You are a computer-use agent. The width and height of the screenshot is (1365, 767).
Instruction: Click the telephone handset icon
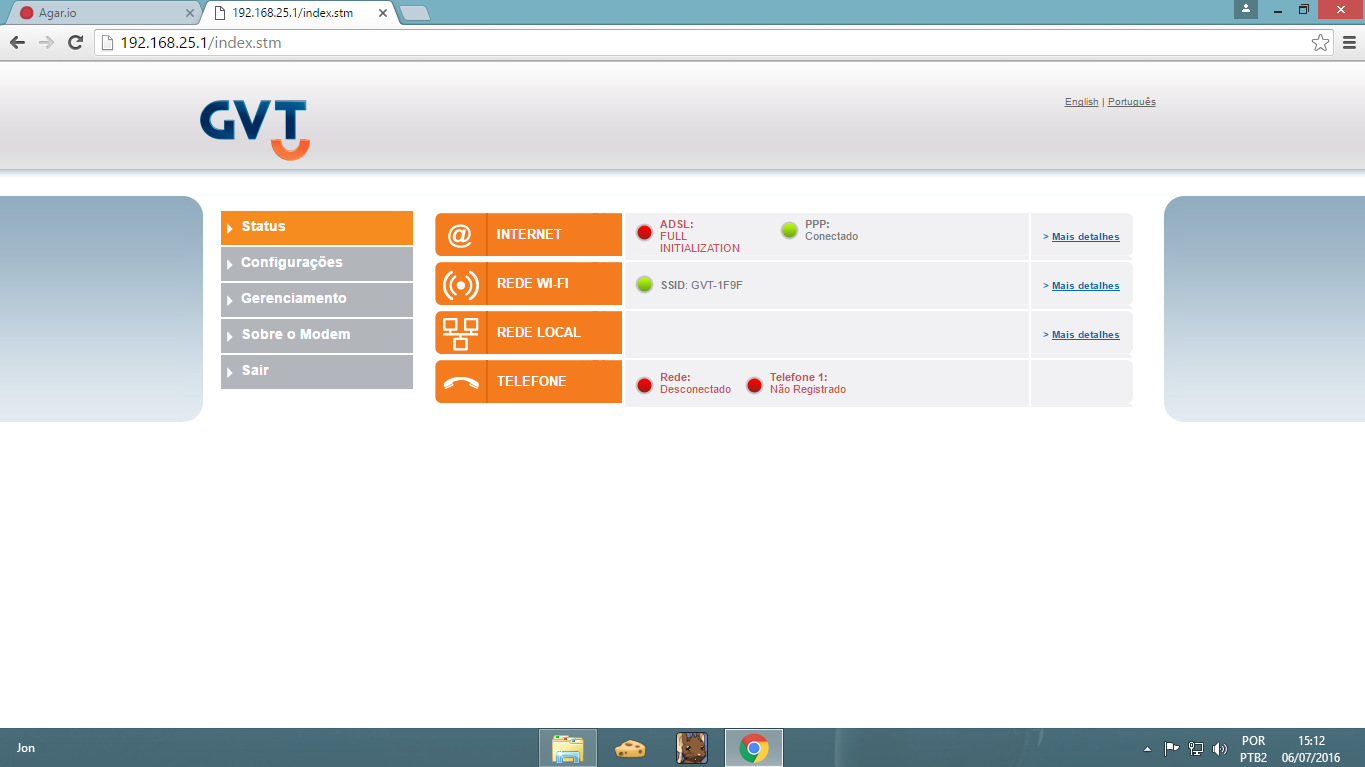click(x=461, y=382)
